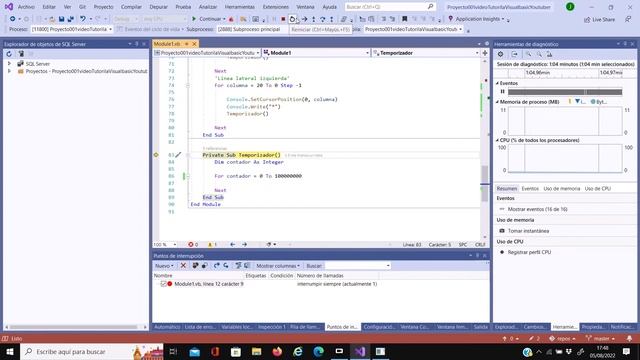Click the Hot Reload flame icon
This screenshot has height=360, width=640.
click(x=231, y=19)
